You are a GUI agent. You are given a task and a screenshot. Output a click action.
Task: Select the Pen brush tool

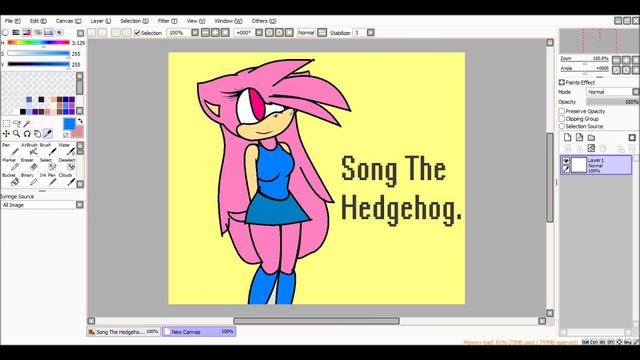tap(10, 149)
